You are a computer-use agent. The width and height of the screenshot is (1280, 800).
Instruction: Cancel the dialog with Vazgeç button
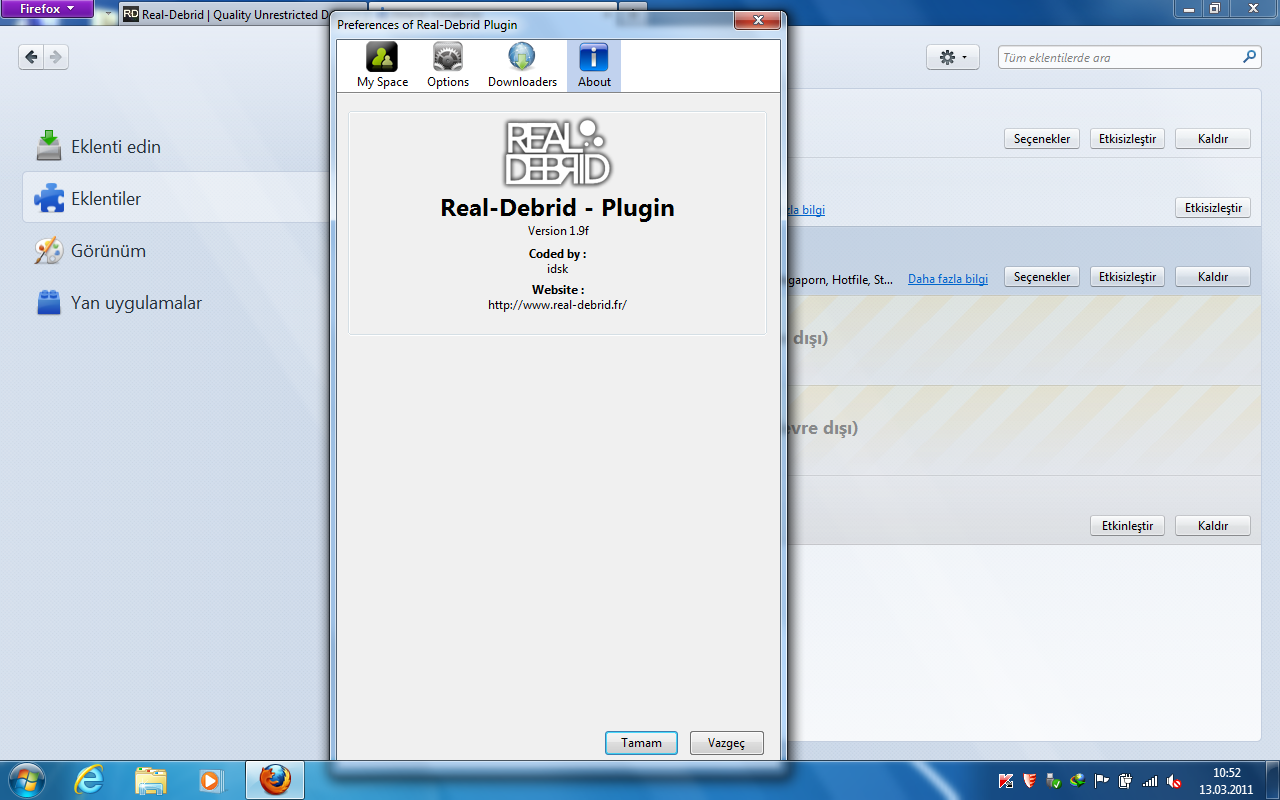(727, 743)
